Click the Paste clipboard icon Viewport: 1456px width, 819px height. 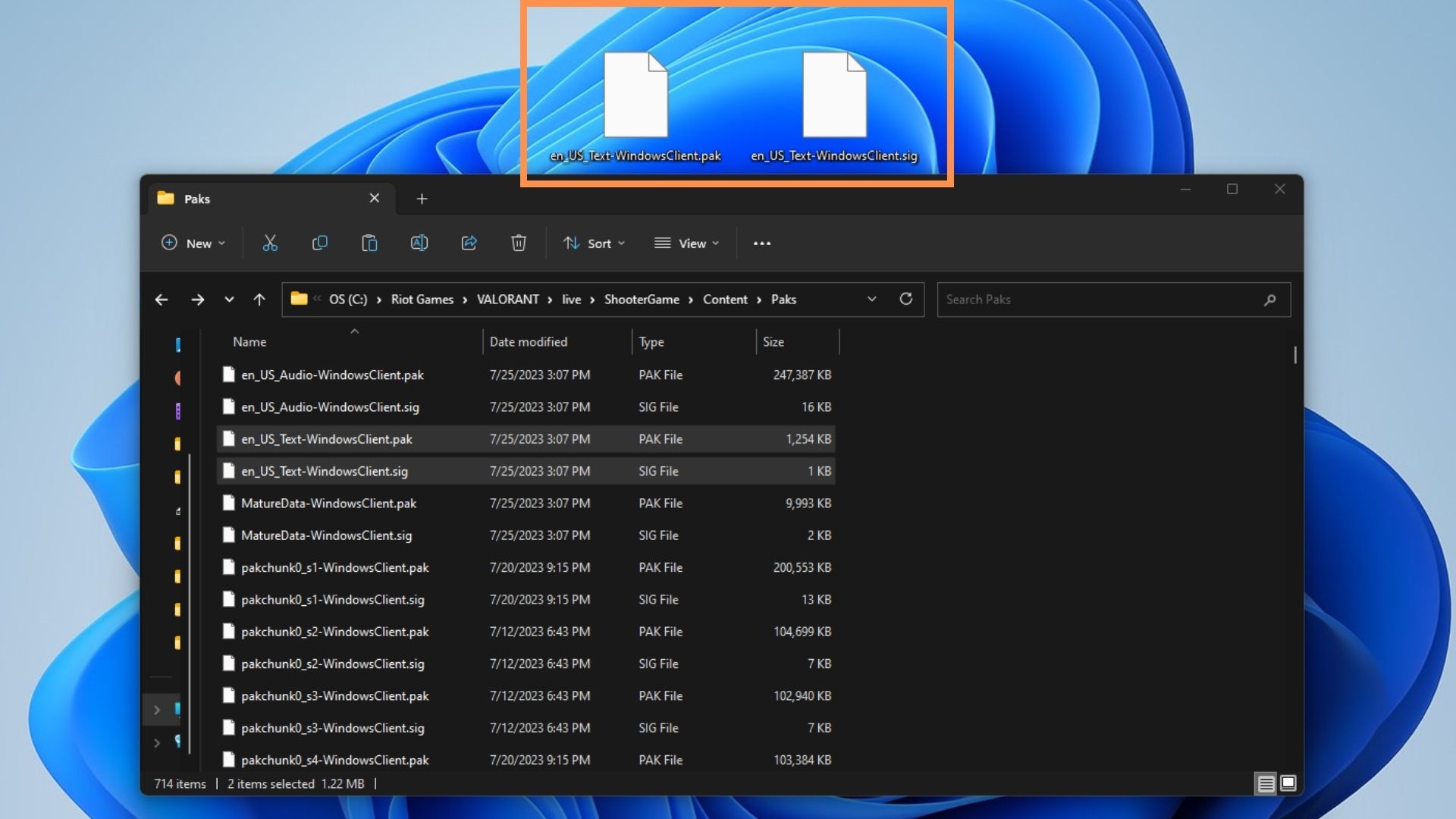pyautogui.click(x=369, y=243)
